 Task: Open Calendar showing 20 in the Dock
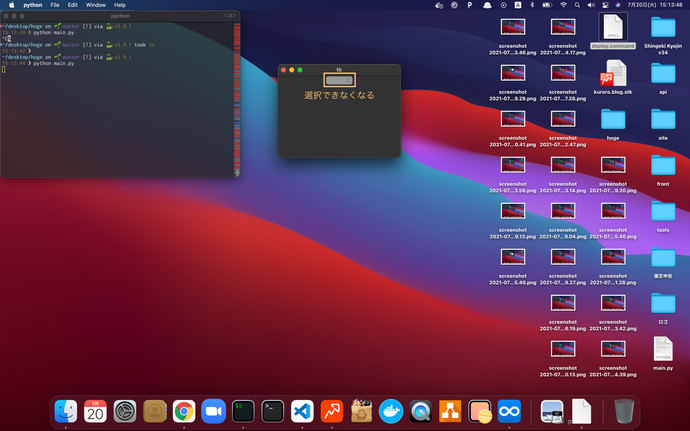(95, 411)
